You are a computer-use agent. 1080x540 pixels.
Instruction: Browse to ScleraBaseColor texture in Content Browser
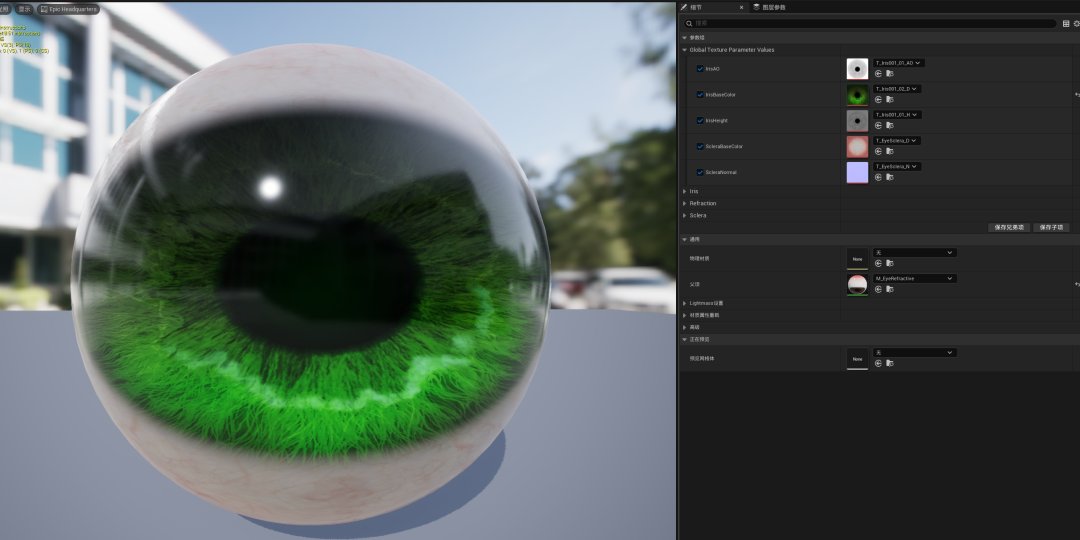pyautogui.click(x=889, y=152)
